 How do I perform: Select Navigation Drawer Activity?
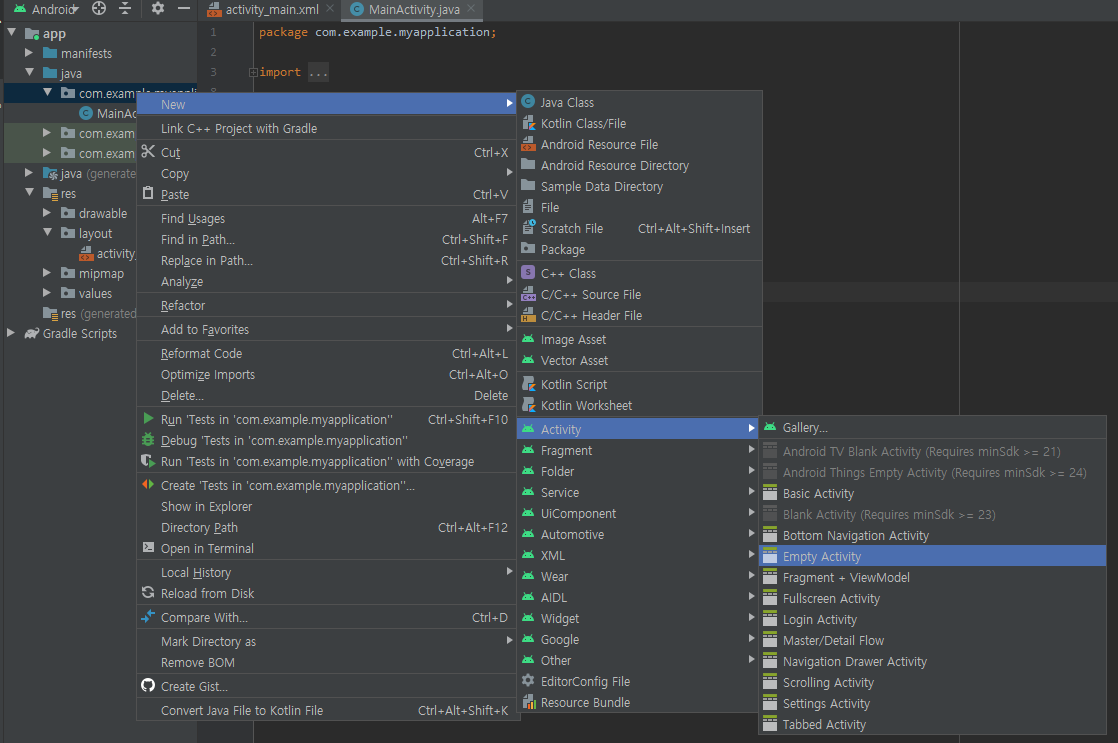click(933, 662)
